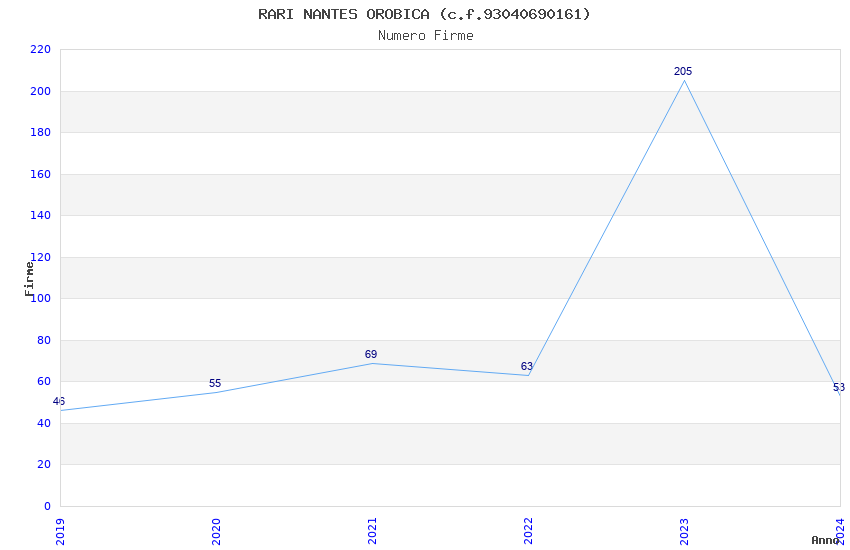The width and height of the screenshot is (850, 550).
Task: Select the 69 data point label
Action: (371, 354)
